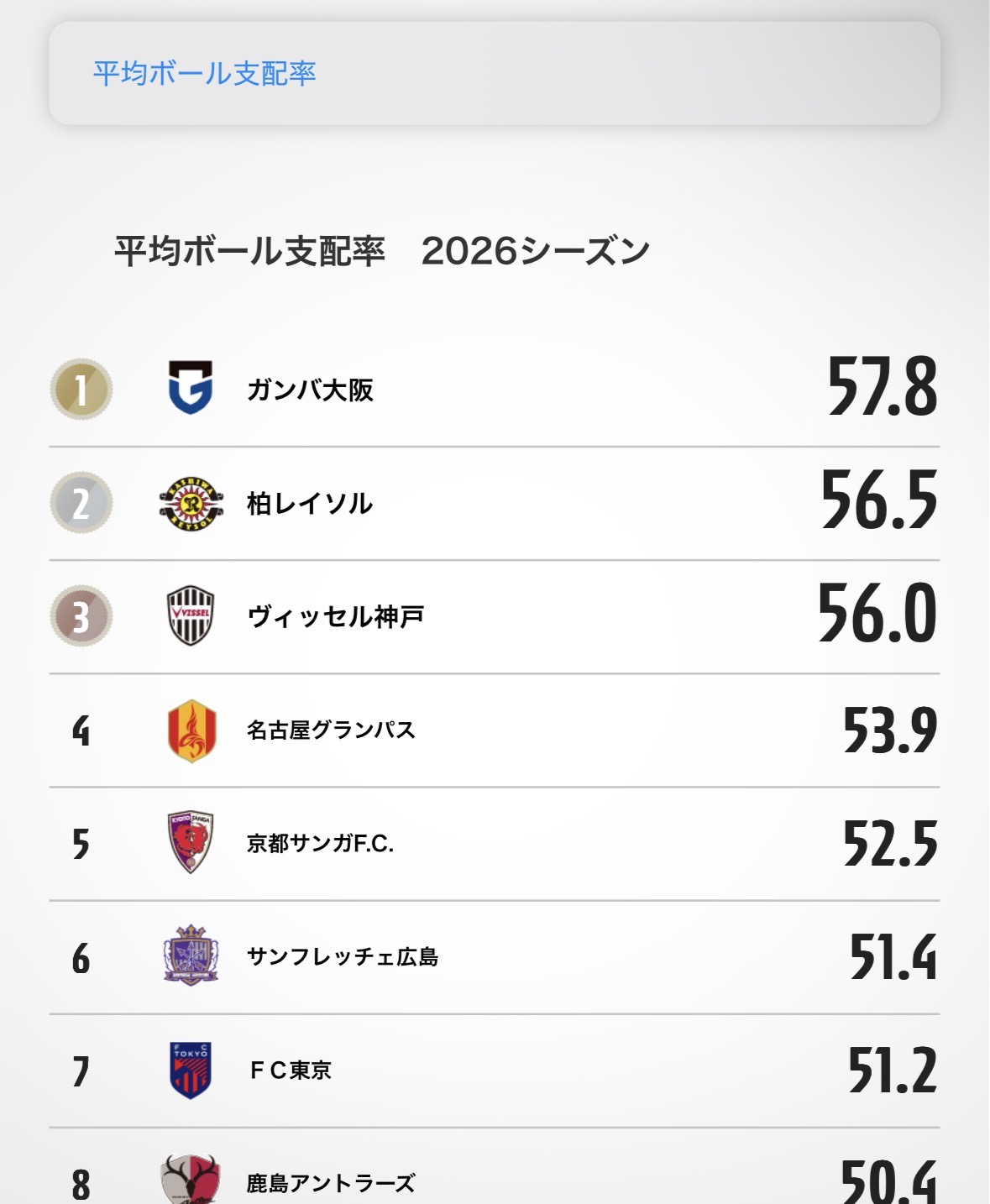Open the 柏レイソル team name

click(310, 504)
